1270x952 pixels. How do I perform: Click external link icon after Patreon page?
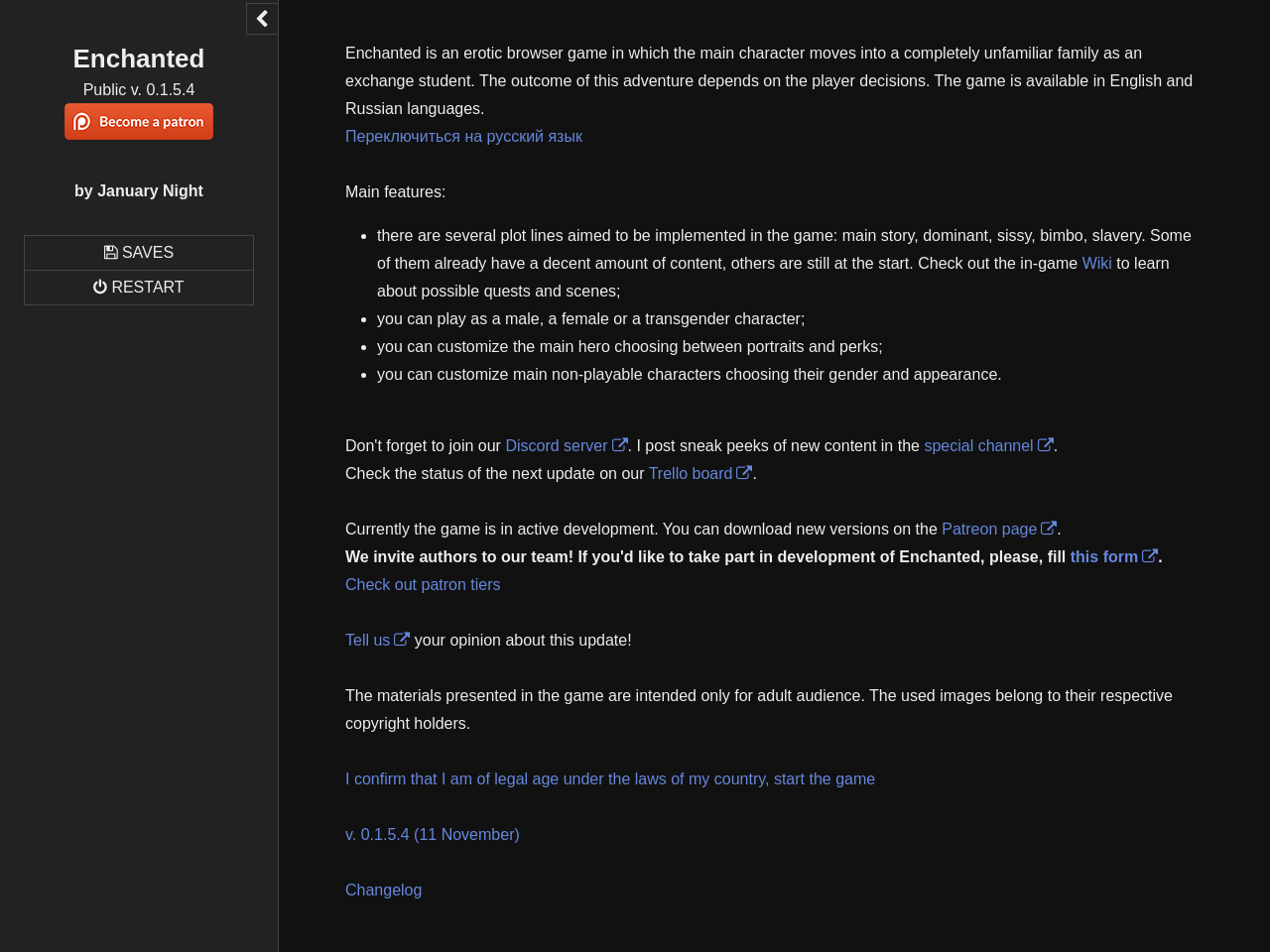pyautogui.click(x=1049, y=529)
